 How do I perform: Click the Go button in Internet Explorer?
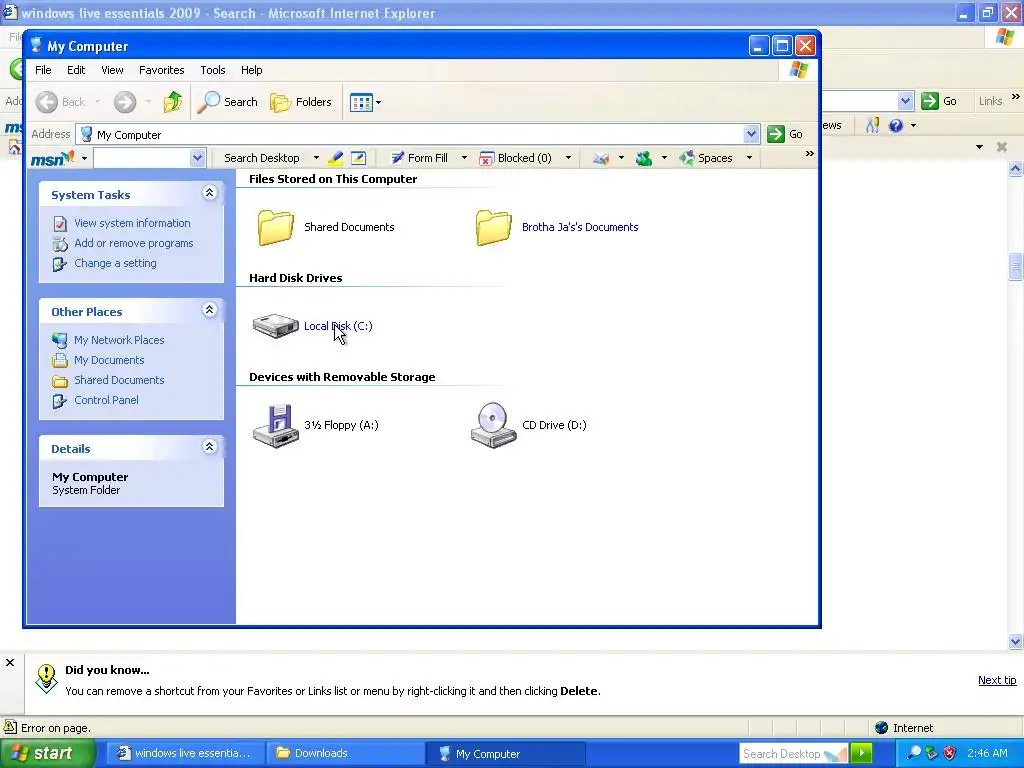(940, 101)
